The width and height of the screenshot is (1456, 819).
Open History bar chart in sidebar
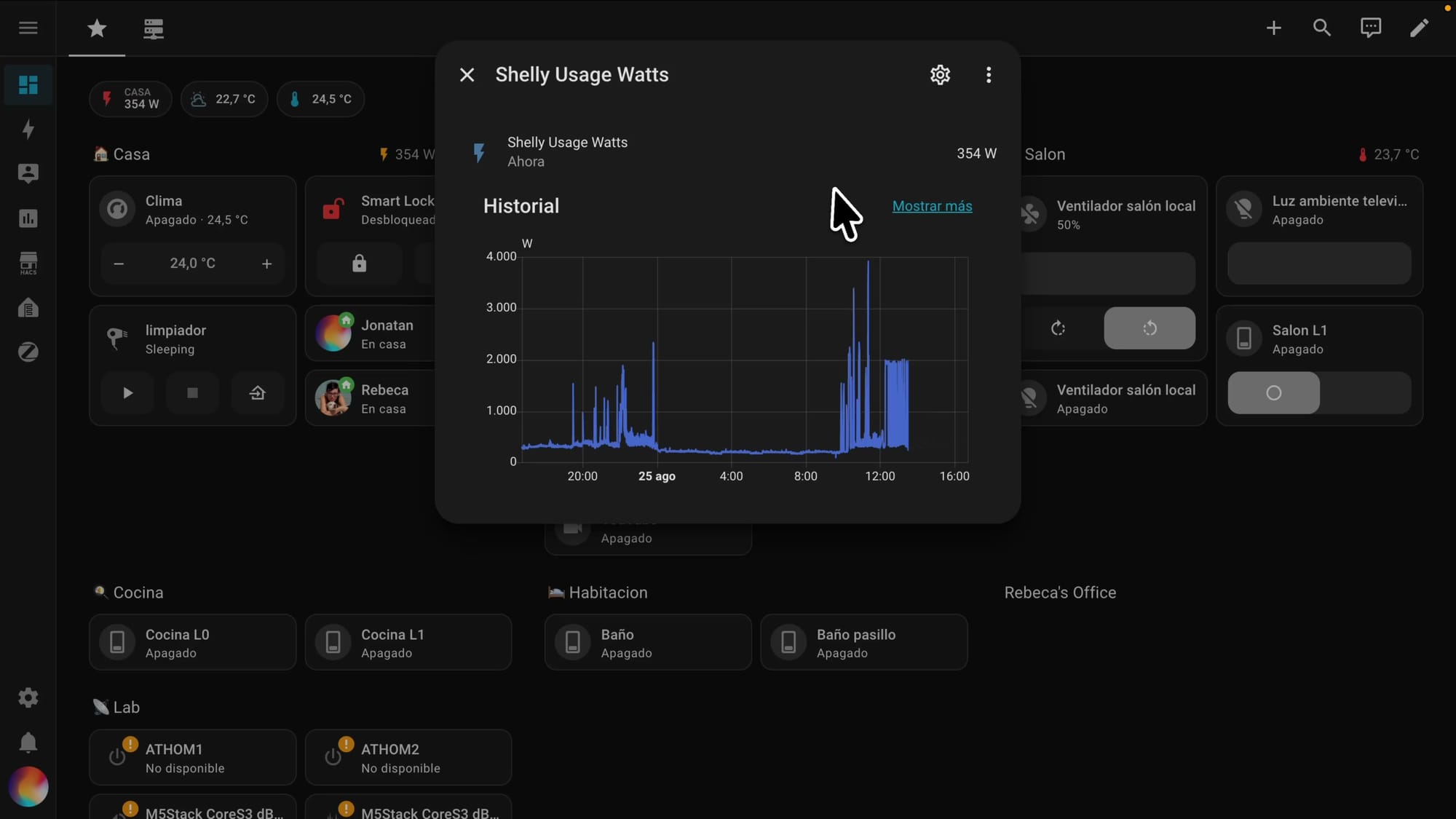28,218
